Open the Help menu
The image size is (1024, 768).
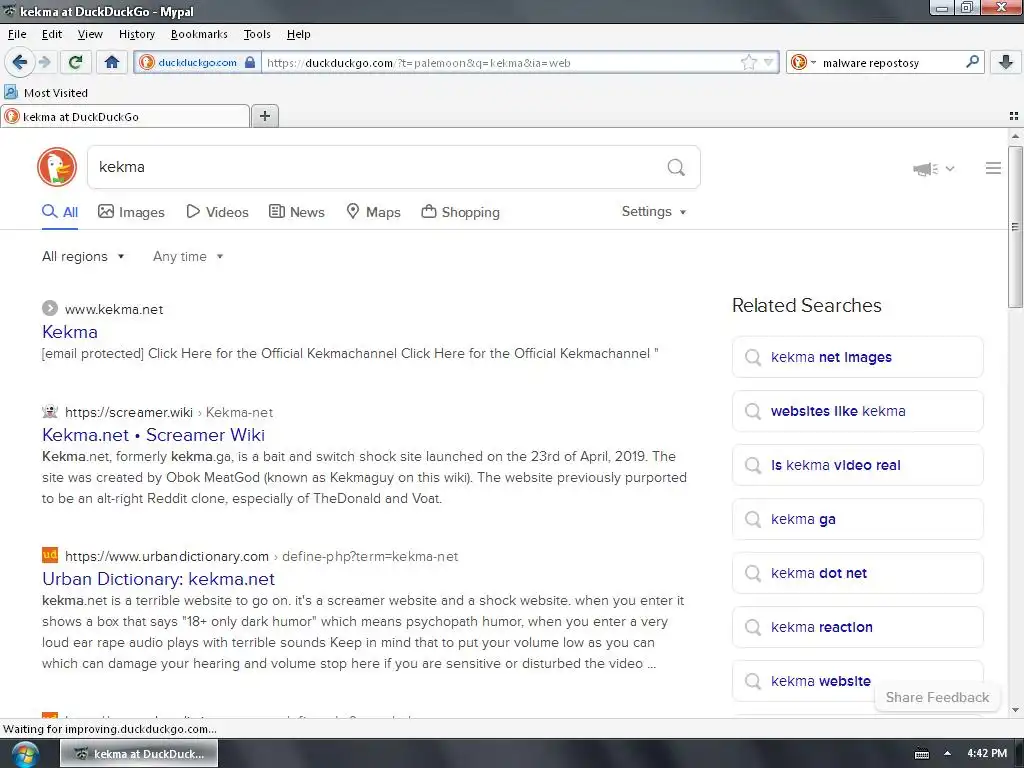298,34
